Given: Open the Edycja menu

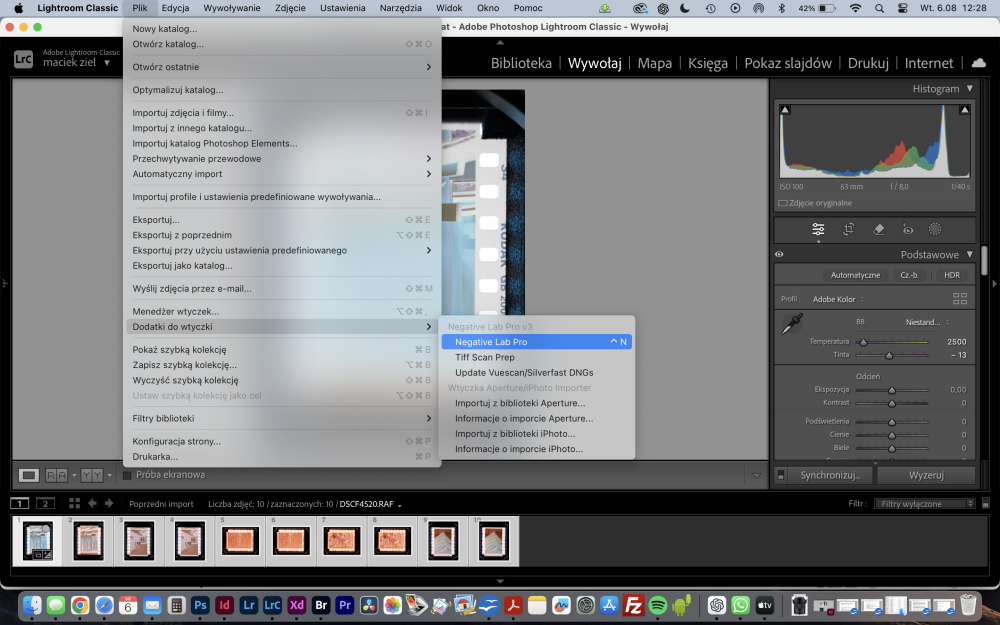Looking at the screenshot, I should (x=175, y=8).
